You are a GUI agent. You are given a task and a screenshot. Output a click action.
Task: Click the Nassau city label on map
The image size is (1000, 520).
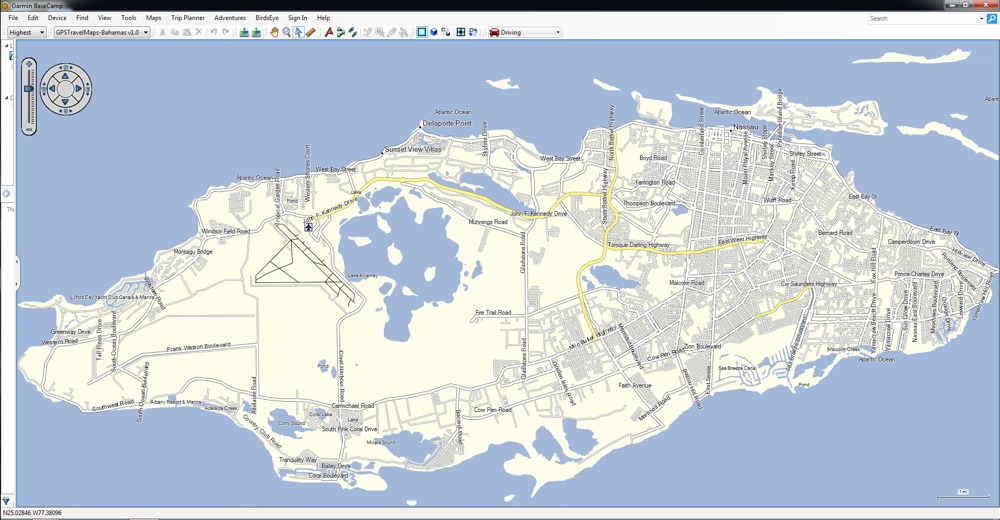pyautogui.click(x=746, y=127)
